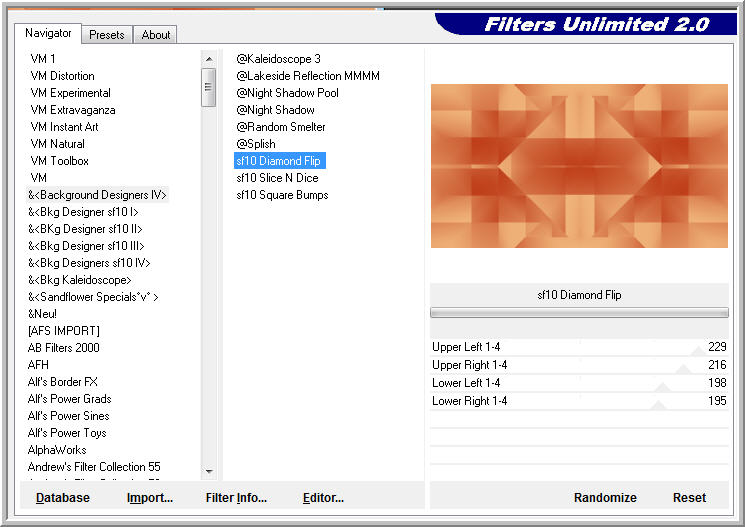
Task: Open the Editor... button
Action: coord(323,498)
